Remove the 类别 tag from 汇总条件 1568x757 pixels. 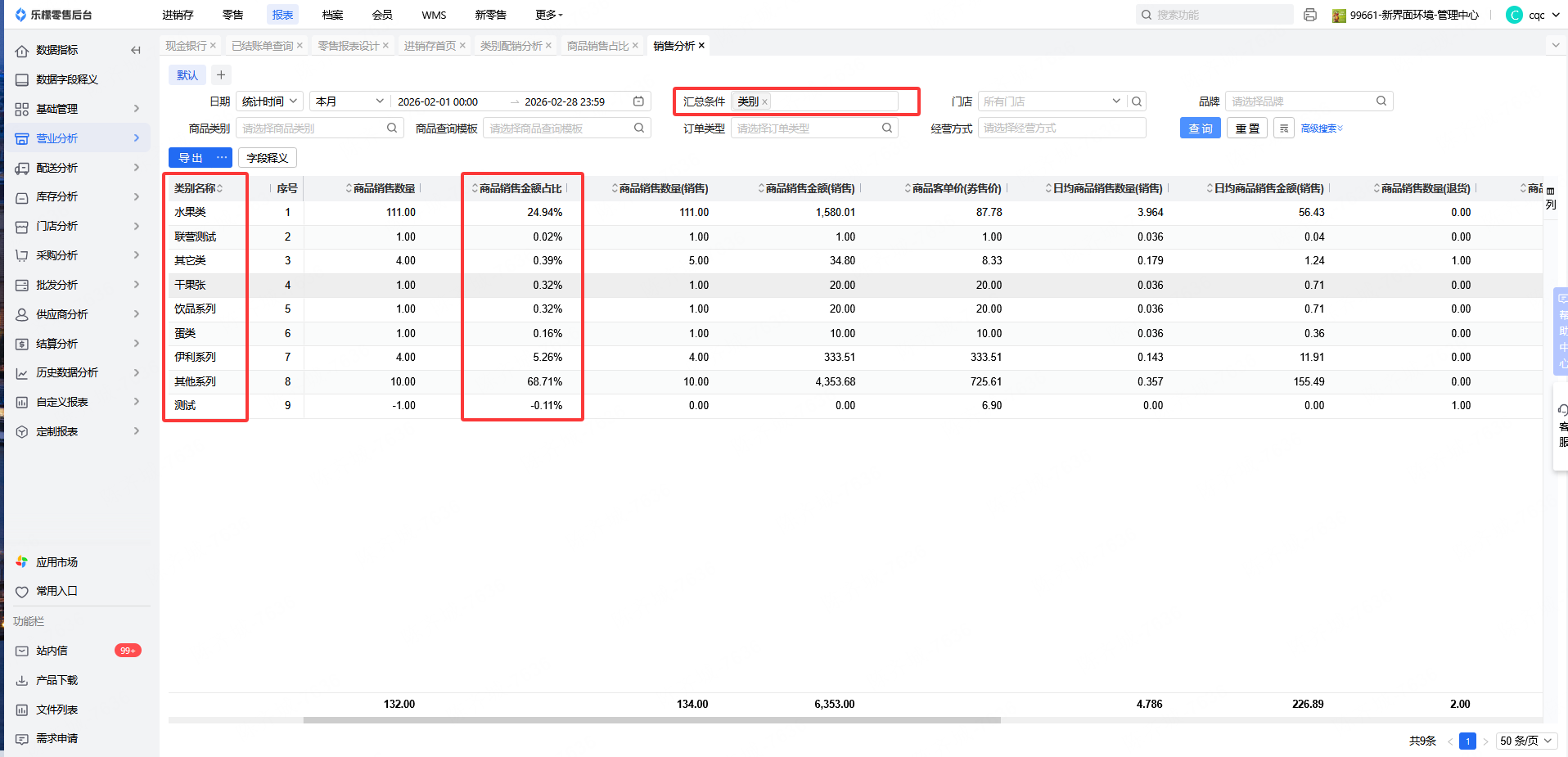point(764,102)
